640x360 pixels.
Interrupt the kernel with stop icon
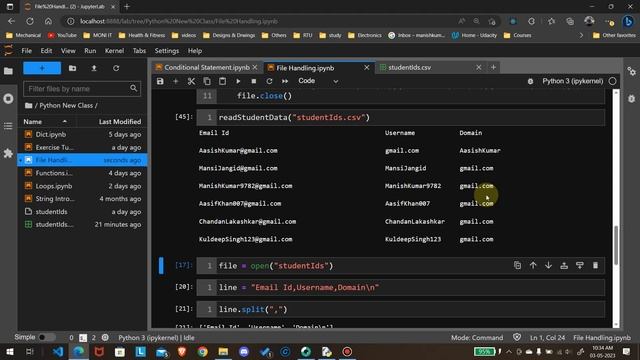253,81
